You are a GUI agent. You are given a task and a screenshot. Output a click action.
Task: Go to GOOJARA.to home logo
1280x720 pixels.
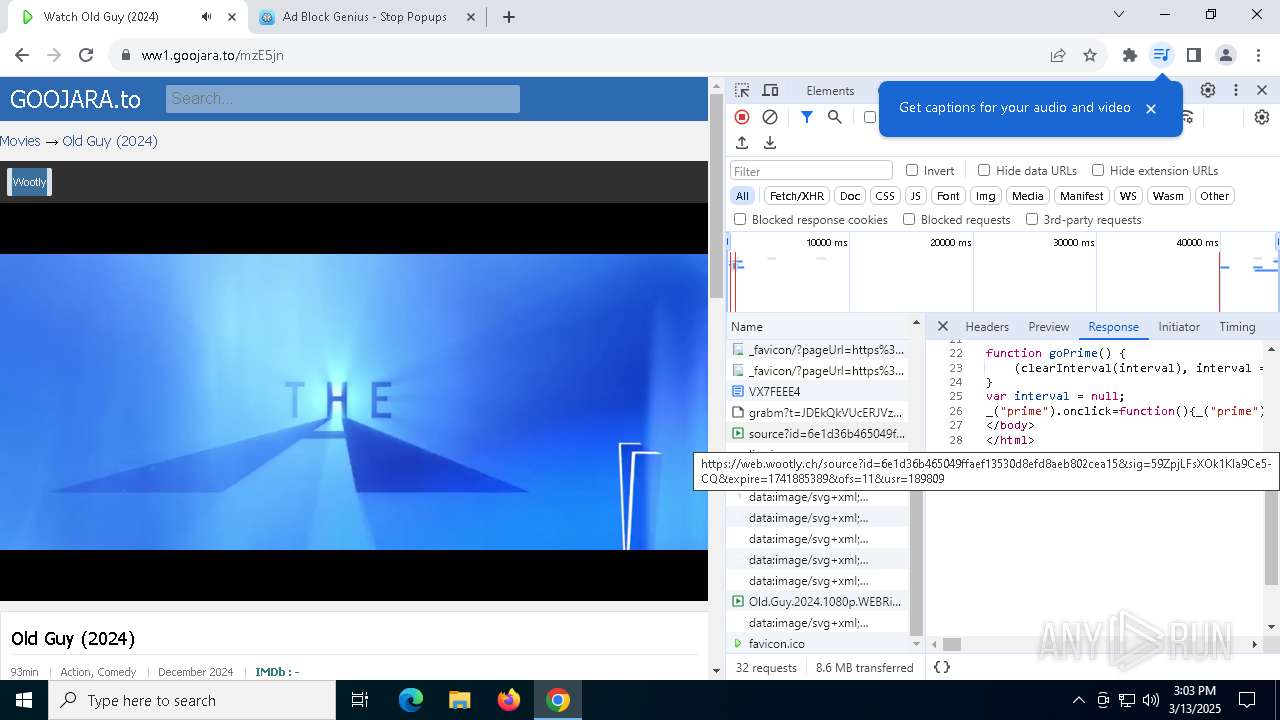(75, 99)
